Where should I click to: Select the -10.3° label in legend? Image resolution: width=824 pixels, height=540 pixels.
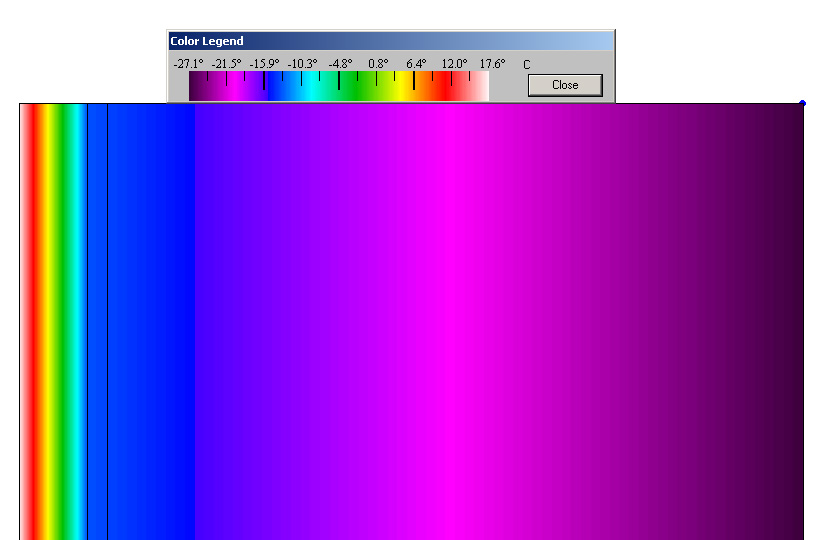click(302, 64)
